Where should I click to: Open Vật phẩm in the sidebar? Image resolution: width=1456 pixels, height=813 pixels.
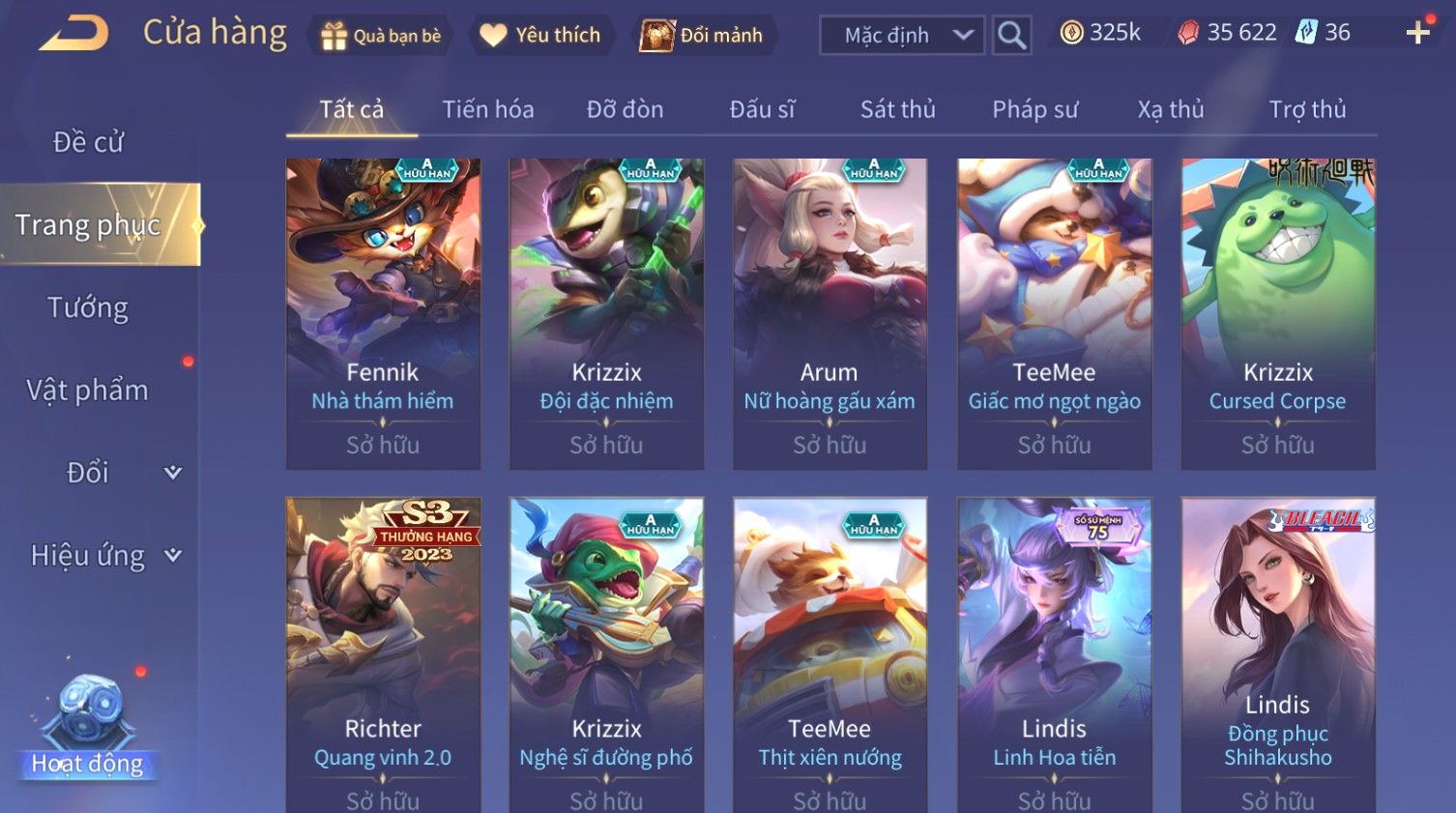pos(88,391)
